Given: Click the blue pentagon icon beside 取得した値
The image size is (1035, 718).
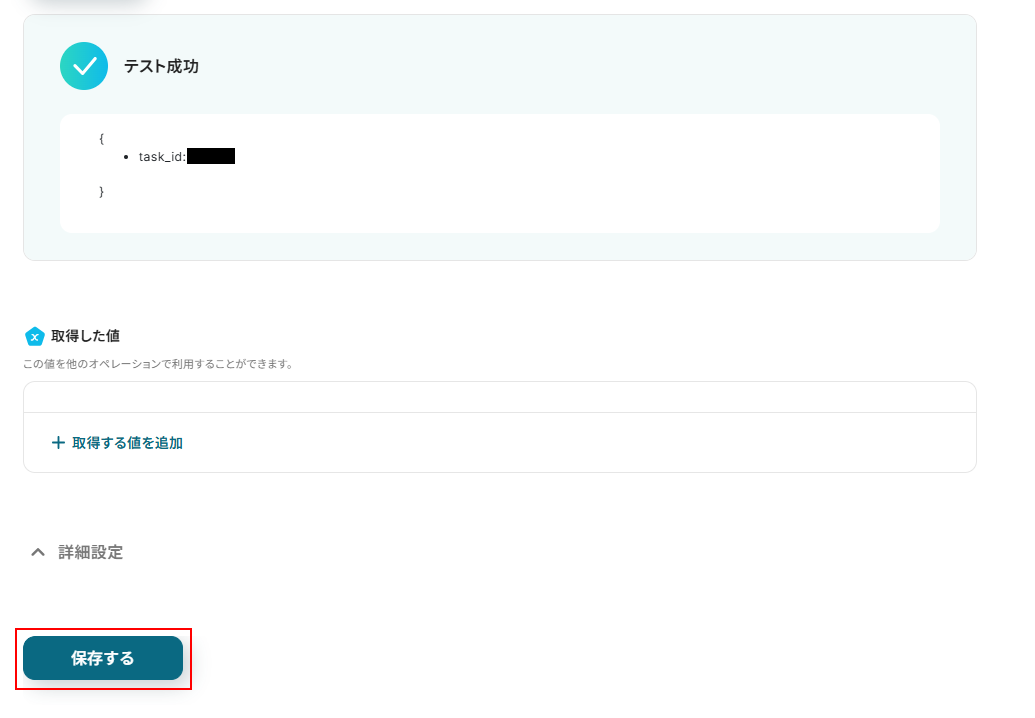Looking at the screenshot, I should coord(34,337).
